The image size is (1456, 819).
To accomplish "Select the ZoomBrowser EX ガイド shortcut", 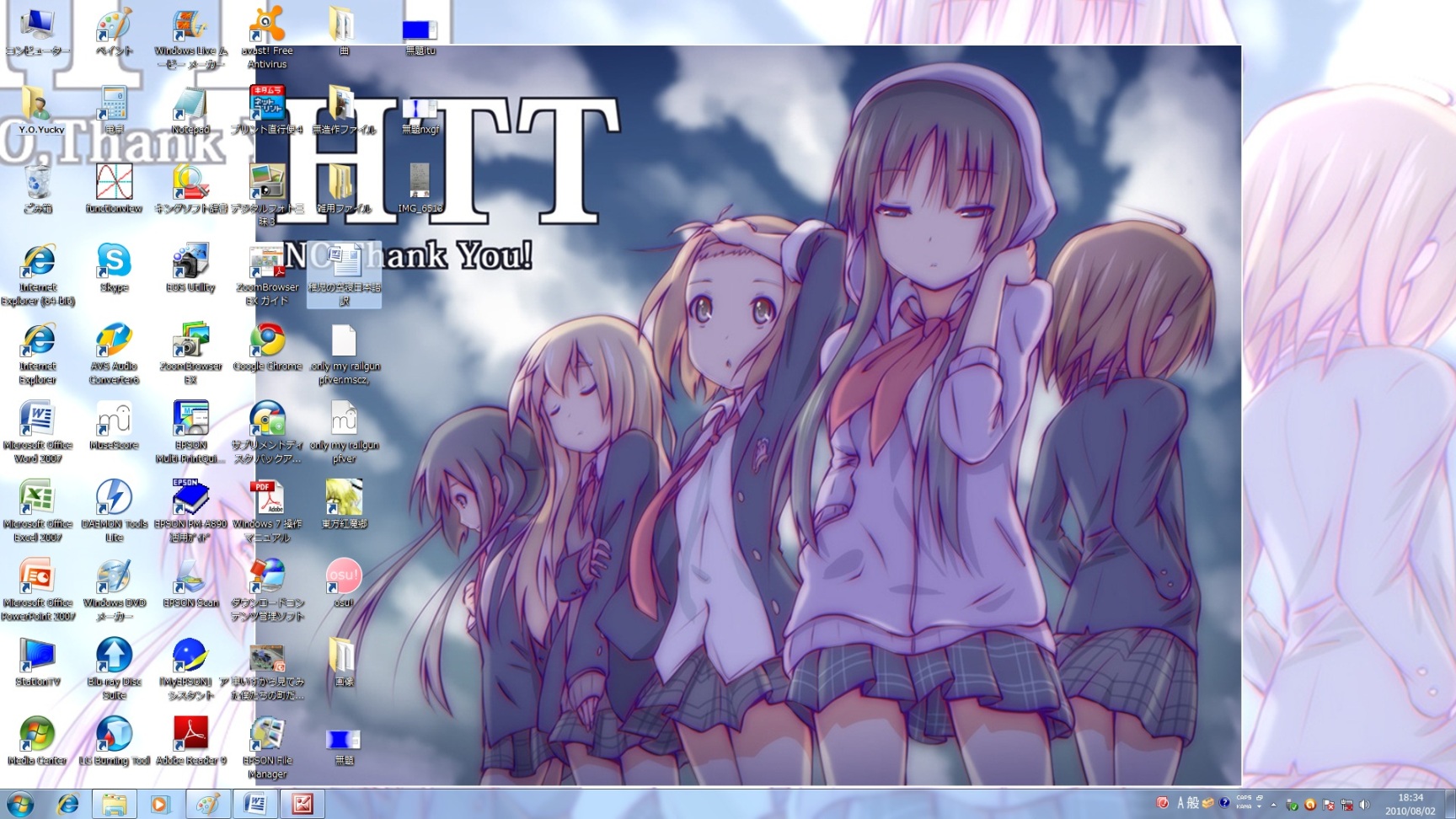I will click(267, 276).
